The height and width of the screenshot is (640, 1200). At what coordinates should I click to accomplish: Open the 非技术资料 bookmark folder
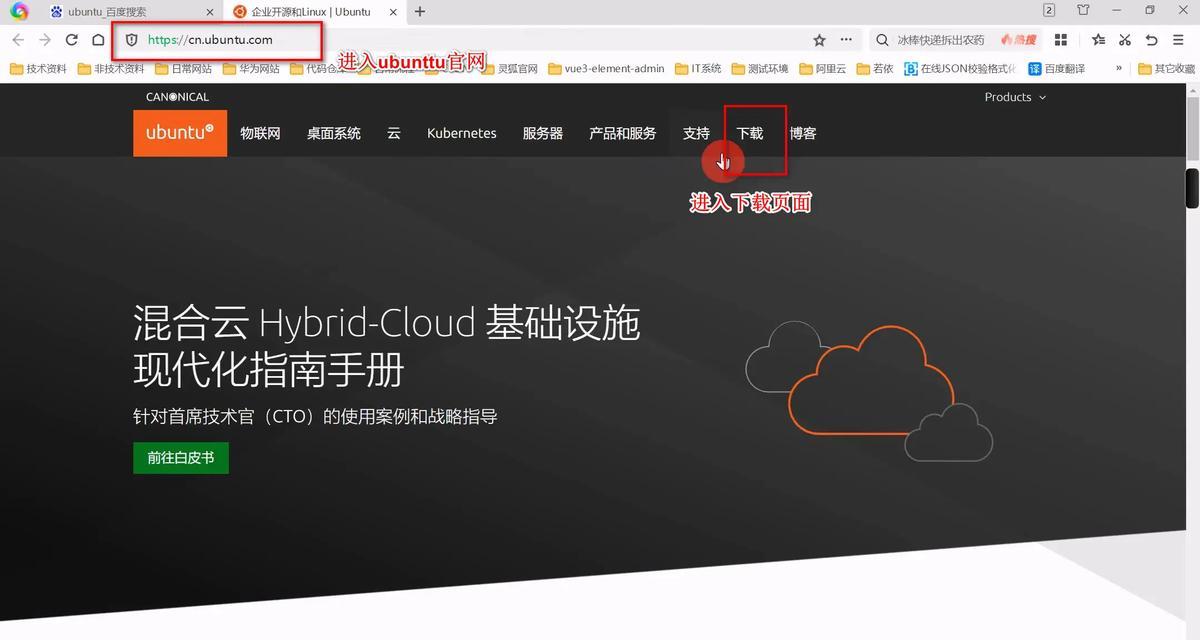(x=110, y=69)
